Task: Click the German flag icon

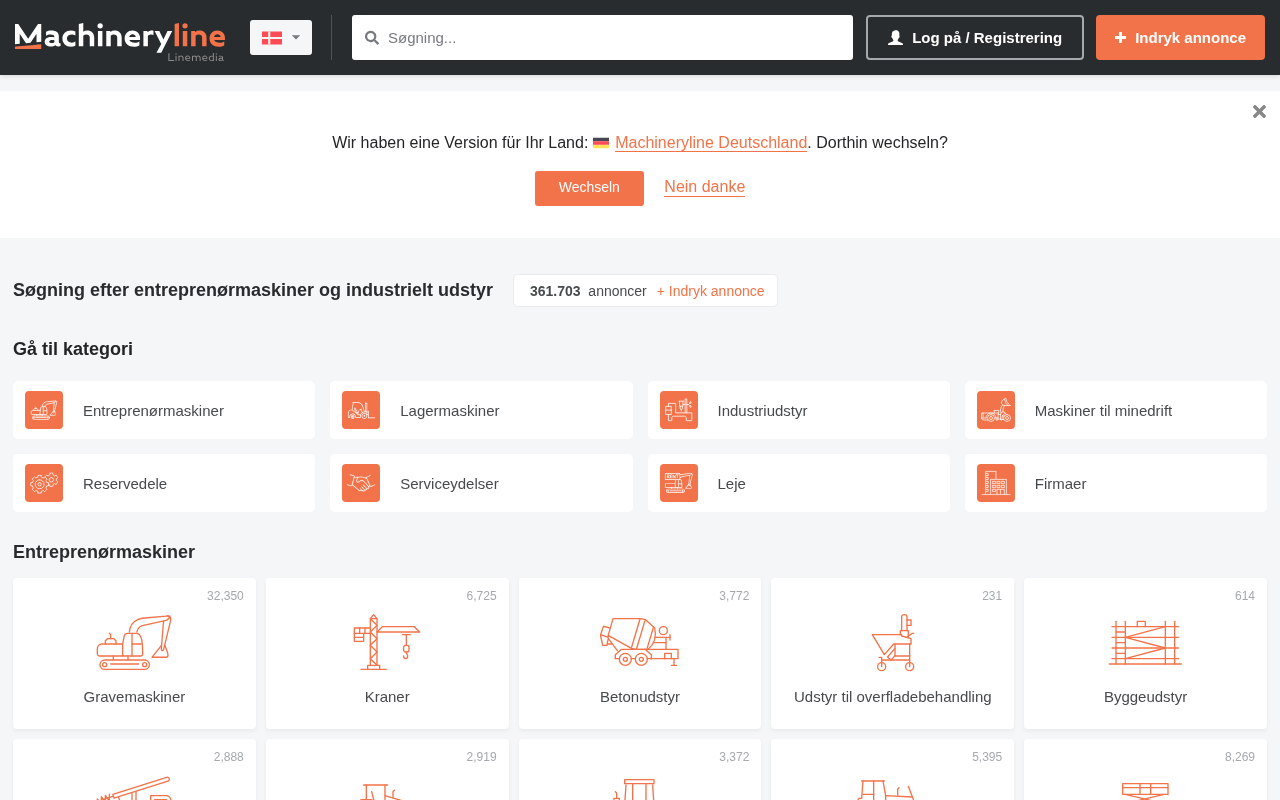Action: [601, 143]
